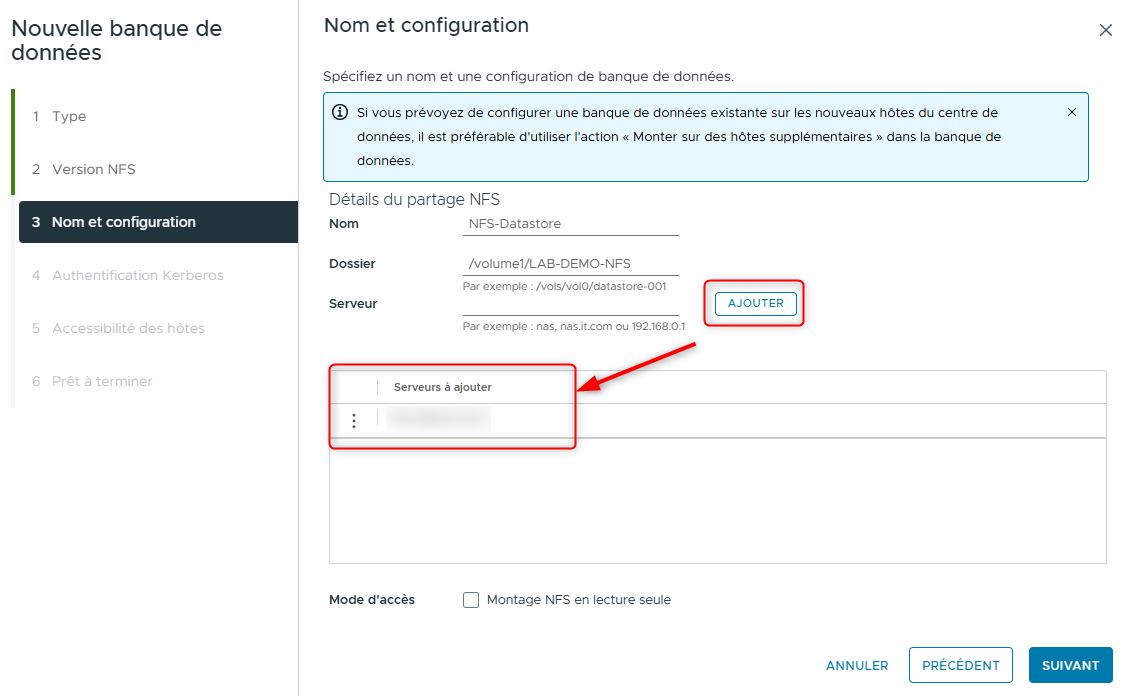The height and width of the screenshot is (696, 1131).
Task: Go to step 2 Version NFS
Action: click(93, 169)
